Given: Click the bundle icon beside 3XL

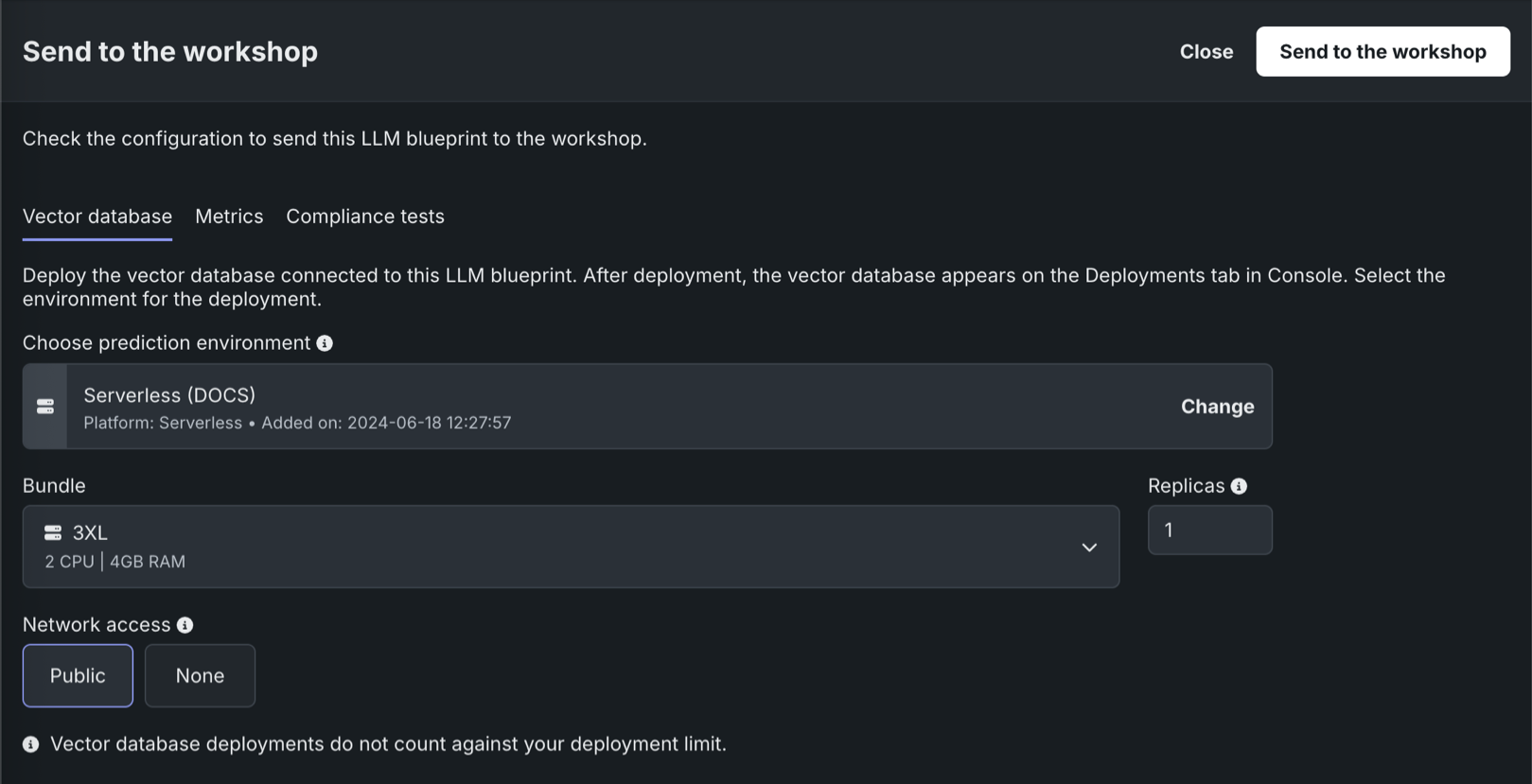Looking at the screenshot, I should [x=53, y=533].
